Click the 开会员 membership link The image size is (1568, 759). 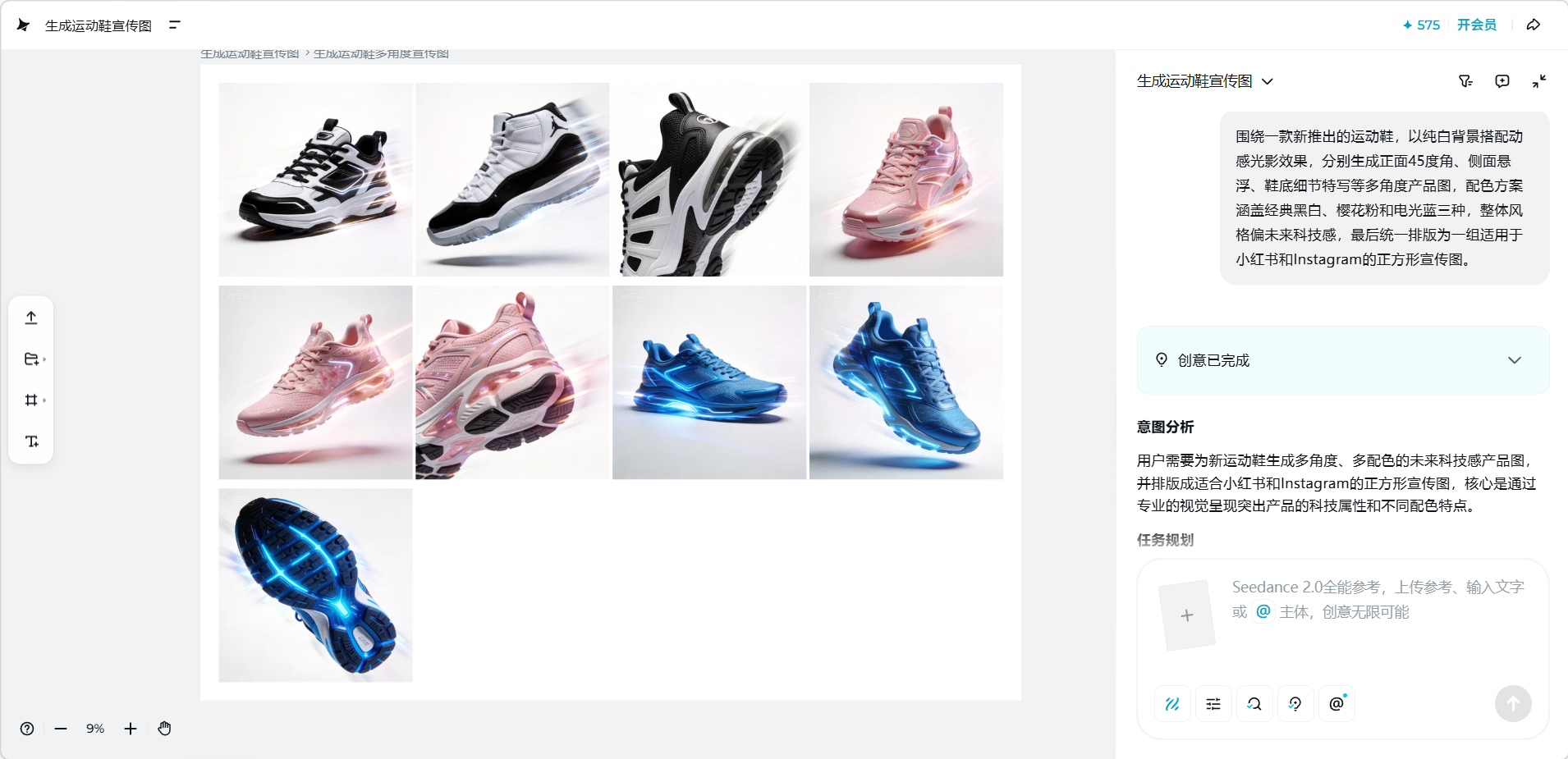[x=1476, y=25]
